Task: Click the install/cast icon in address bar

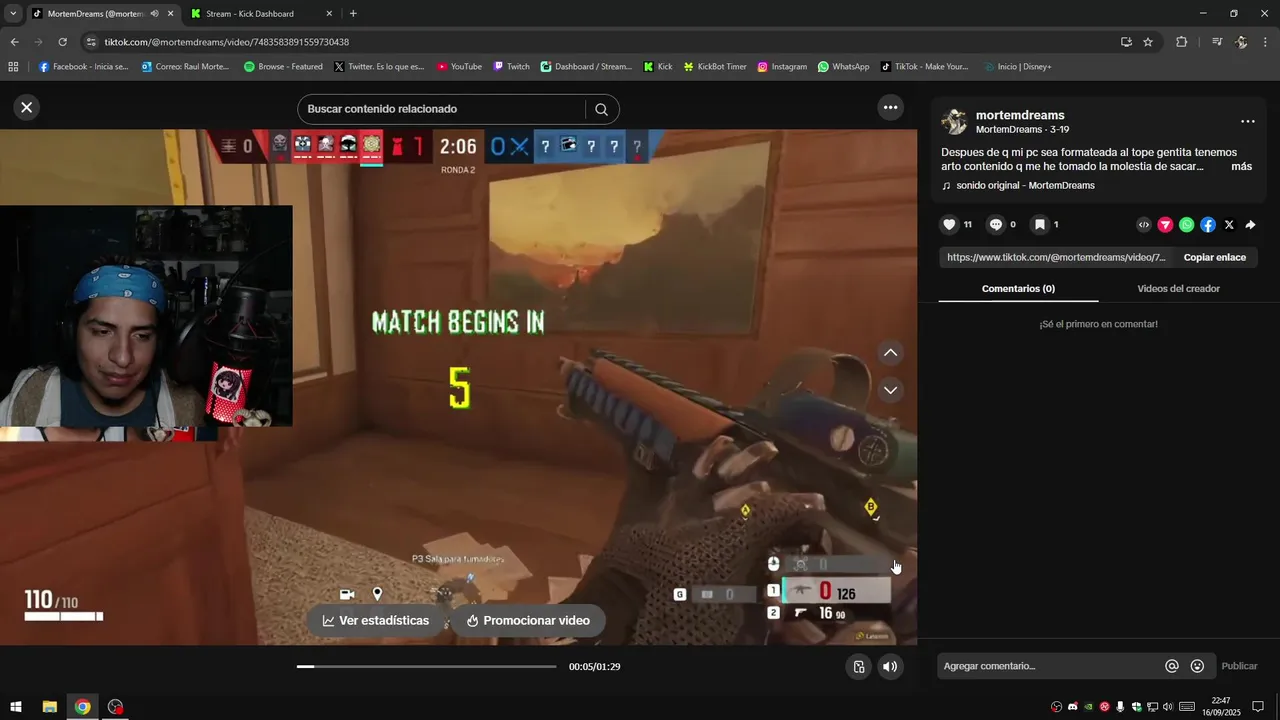Action: click(x=1126, y=42)
